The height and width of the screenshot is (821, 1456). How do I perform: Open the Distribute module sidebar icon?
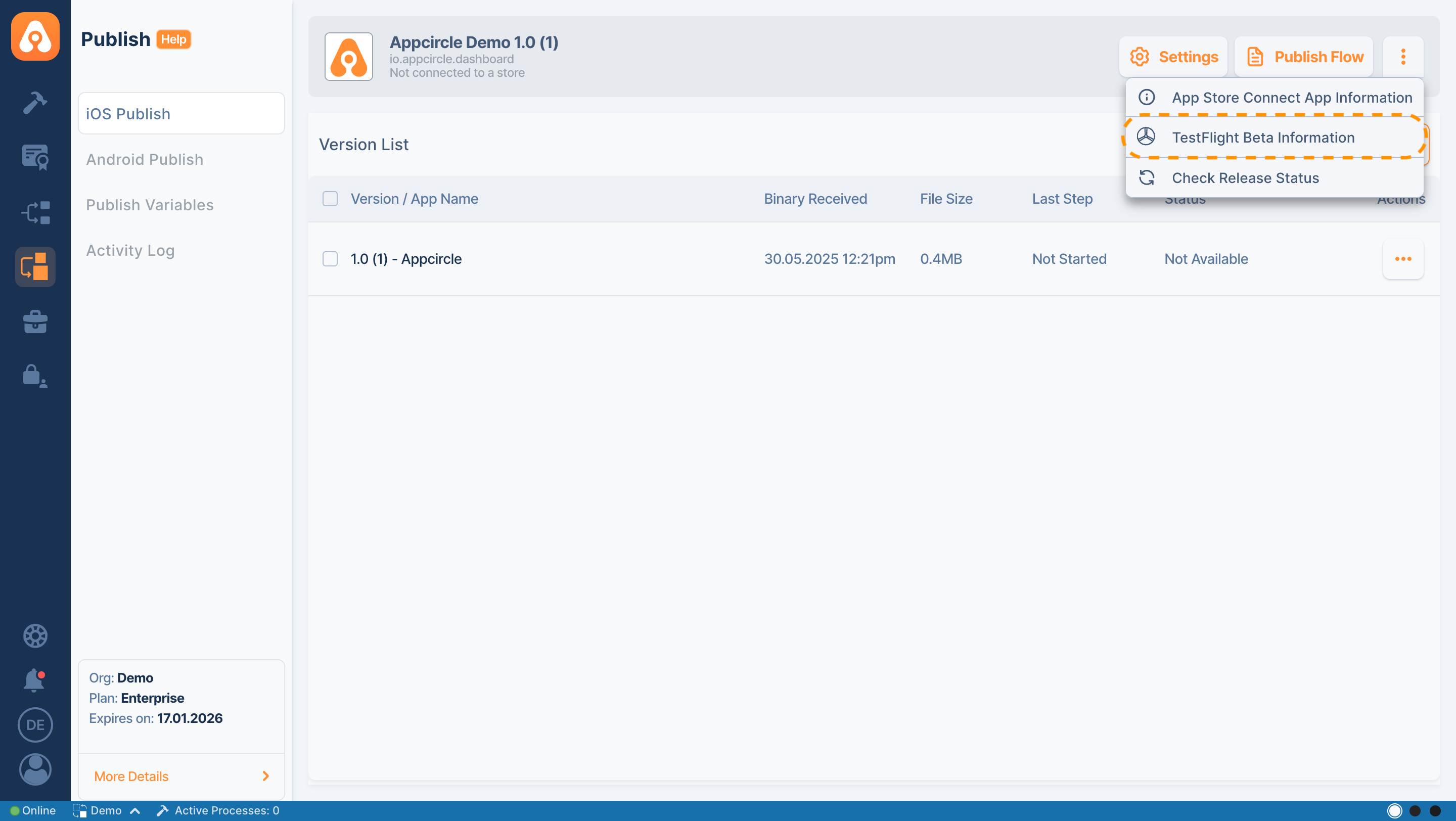pos(35,212)
